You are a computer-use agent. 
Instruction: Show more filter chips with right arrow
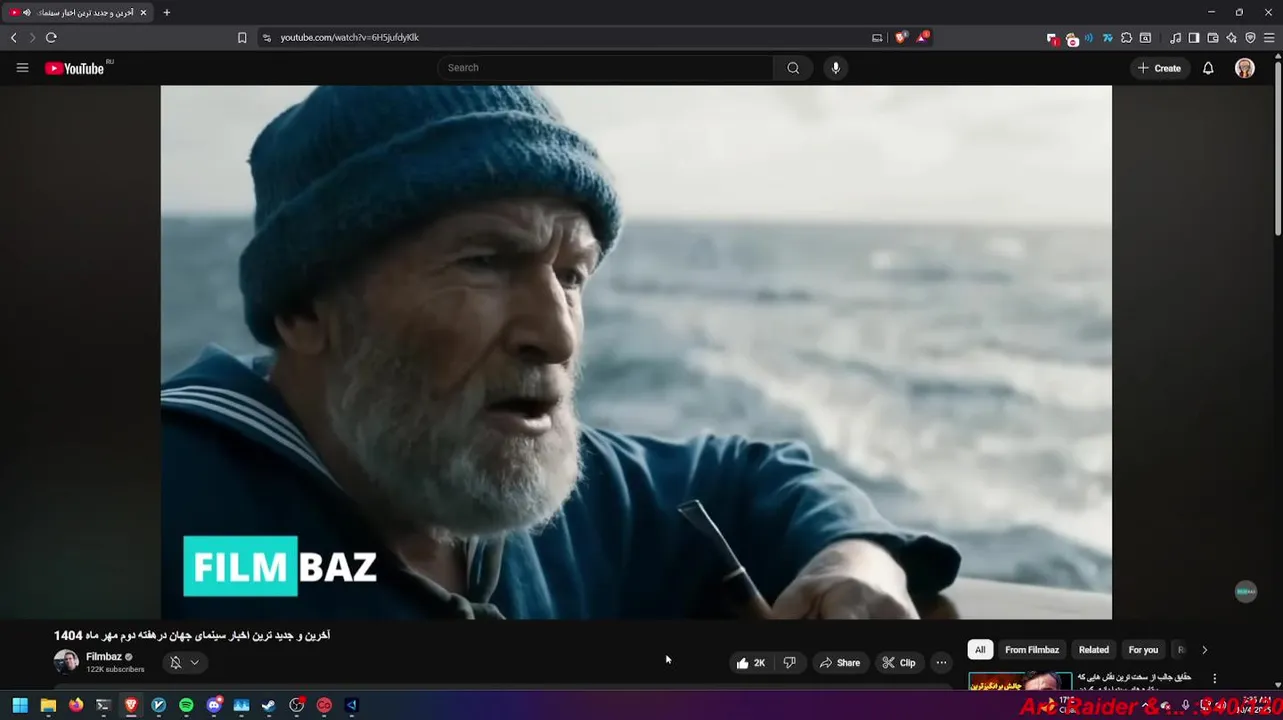(x=1204, y=650)
